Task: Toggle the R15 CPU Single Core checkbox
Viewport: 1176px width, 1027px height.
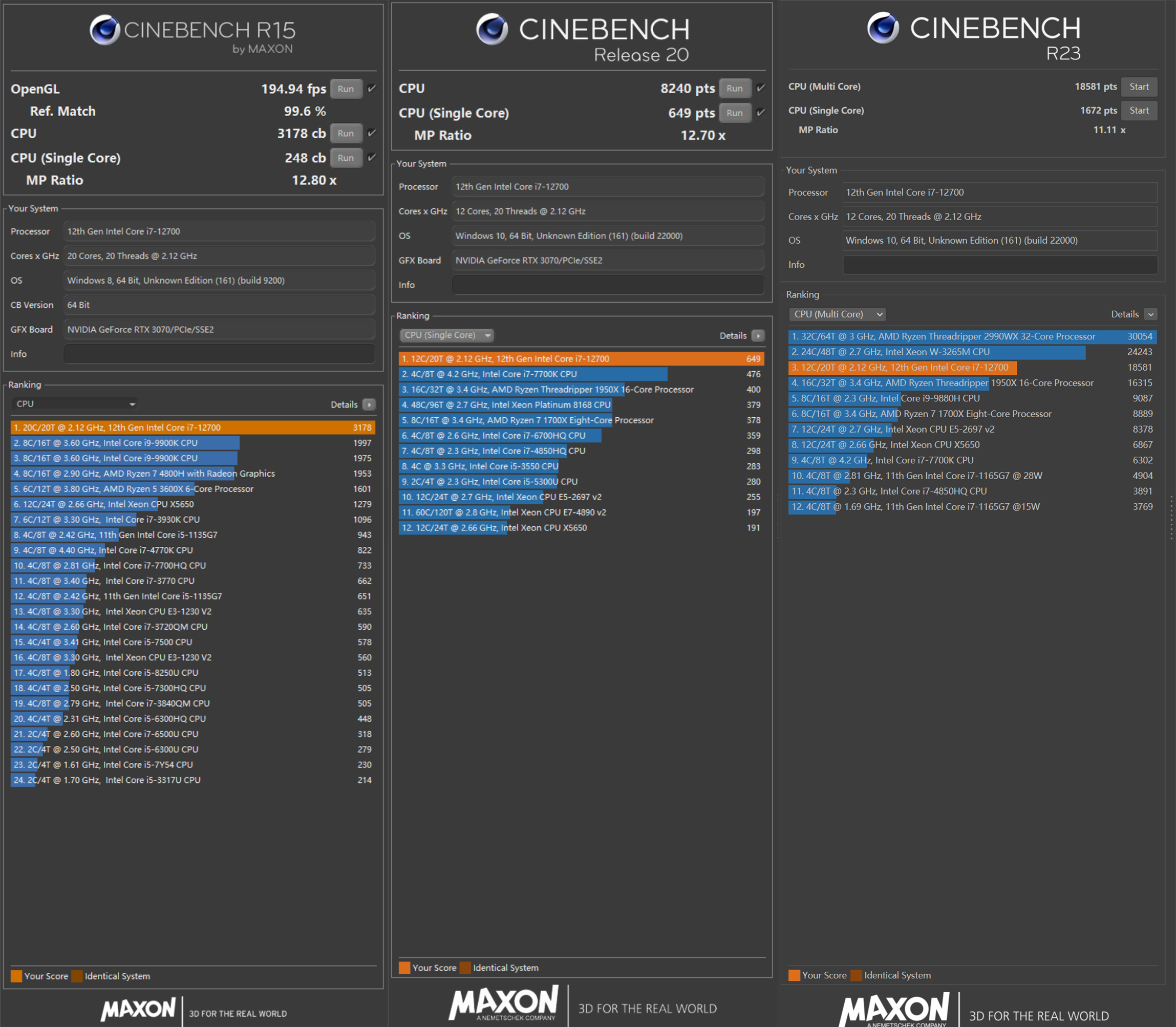Action: [372, 158]
